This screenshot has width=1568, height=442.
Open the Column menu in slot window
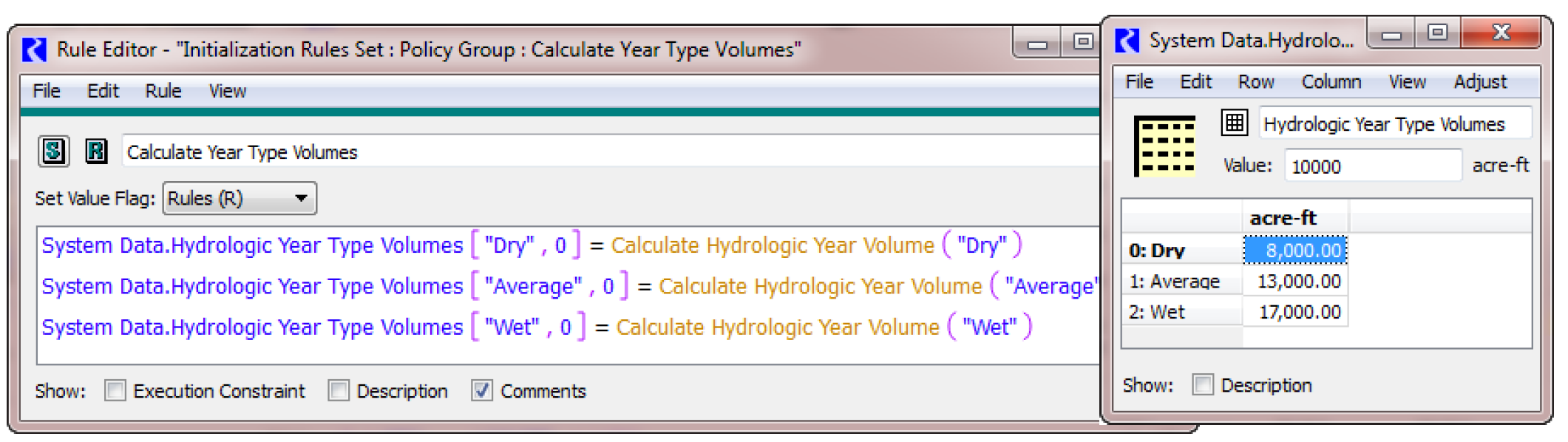coord(1331,81)
